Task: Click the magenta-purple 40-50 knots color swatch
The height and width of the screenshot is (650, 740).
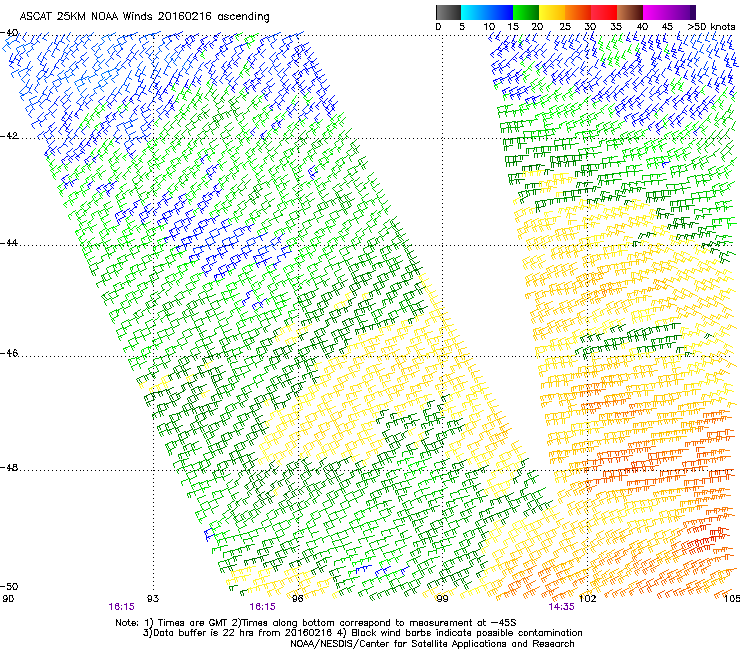Action: pyautogui.click(x=669, y=12)
